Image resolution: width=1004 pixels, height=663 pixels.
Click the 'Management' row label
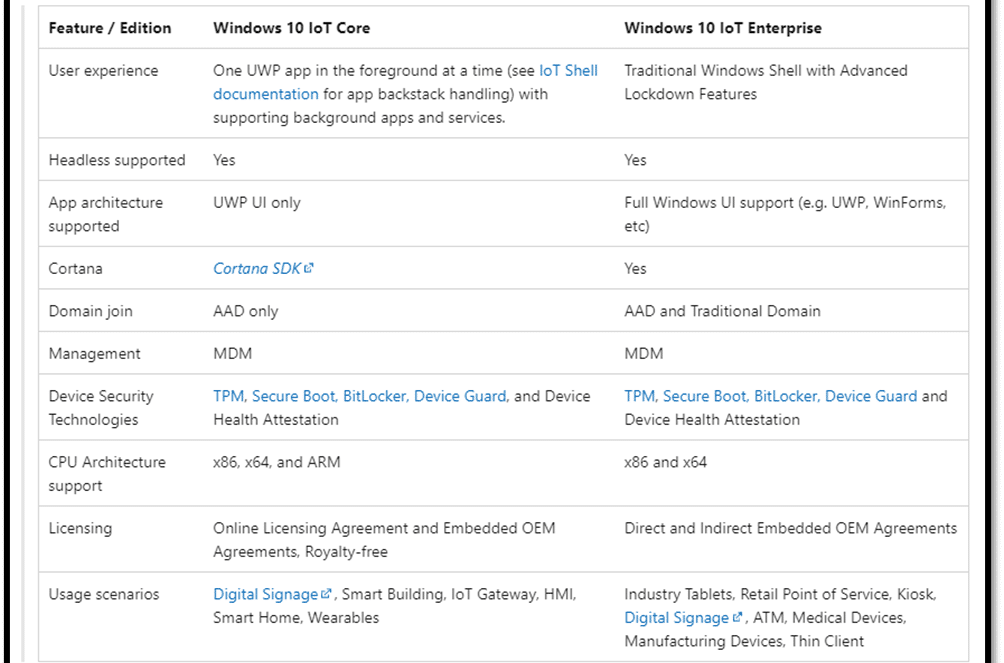point(94,354)
